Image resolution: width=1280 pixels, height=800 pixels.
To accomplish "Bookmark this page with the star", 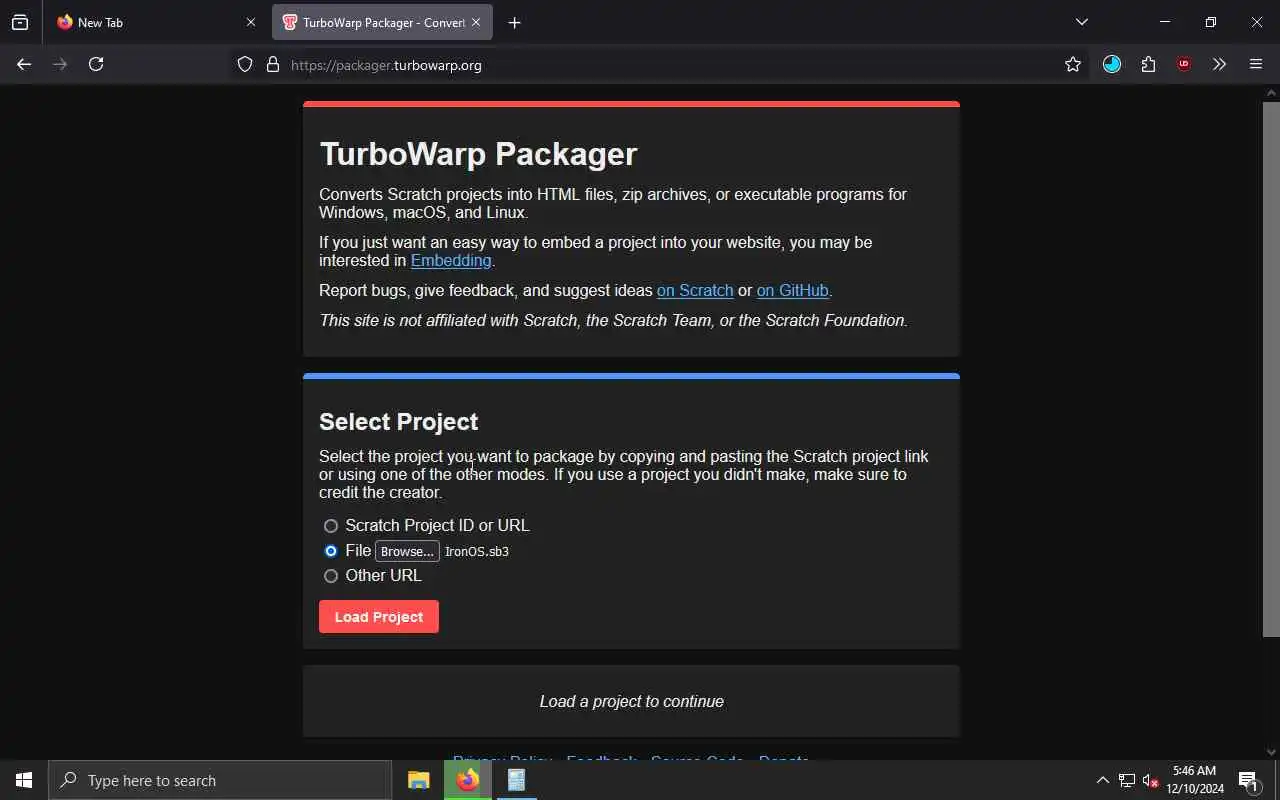I will click(x=1073, y=64).
